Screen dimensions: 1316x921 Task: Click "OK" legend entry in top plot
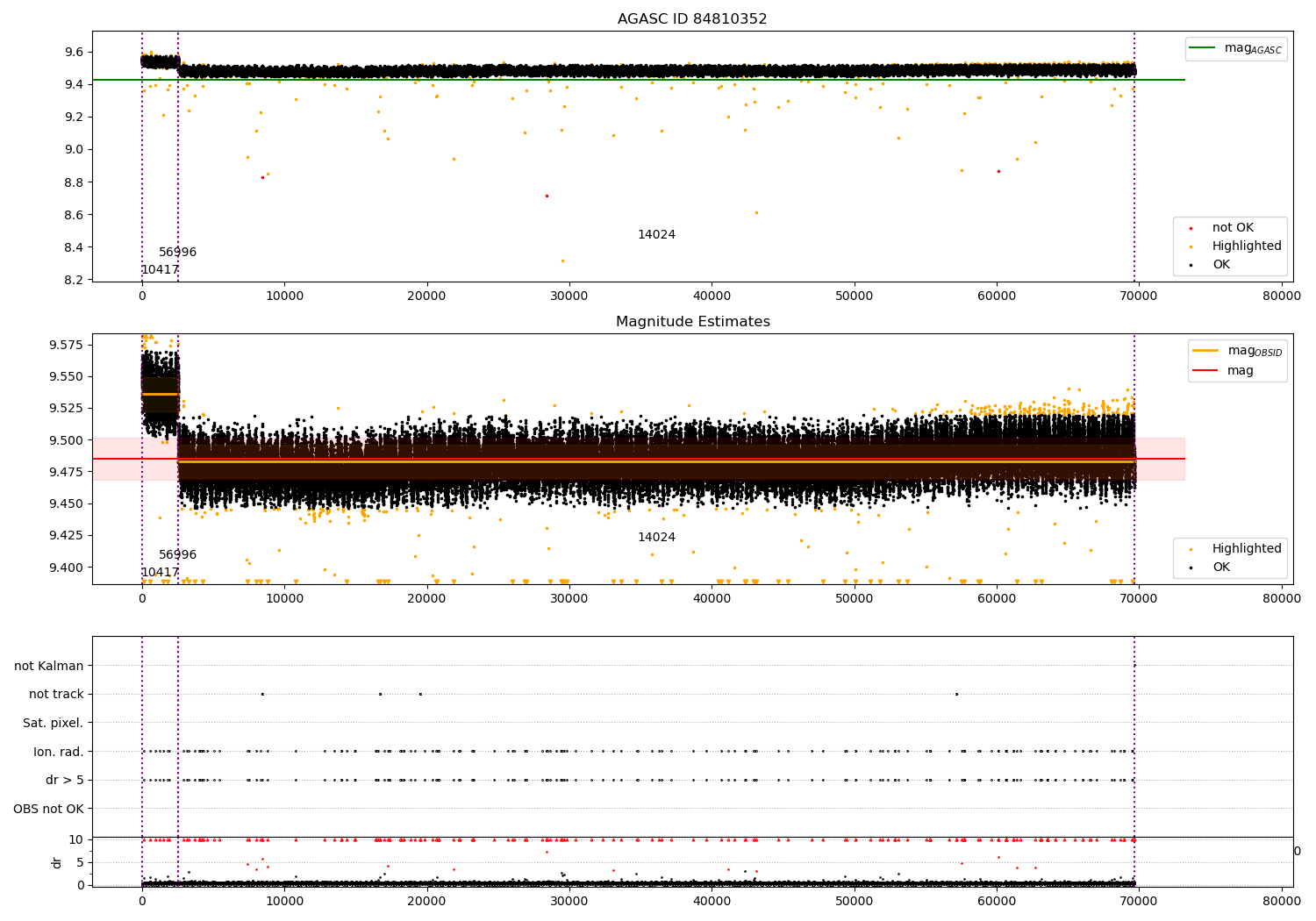[x=1220, y=265]
